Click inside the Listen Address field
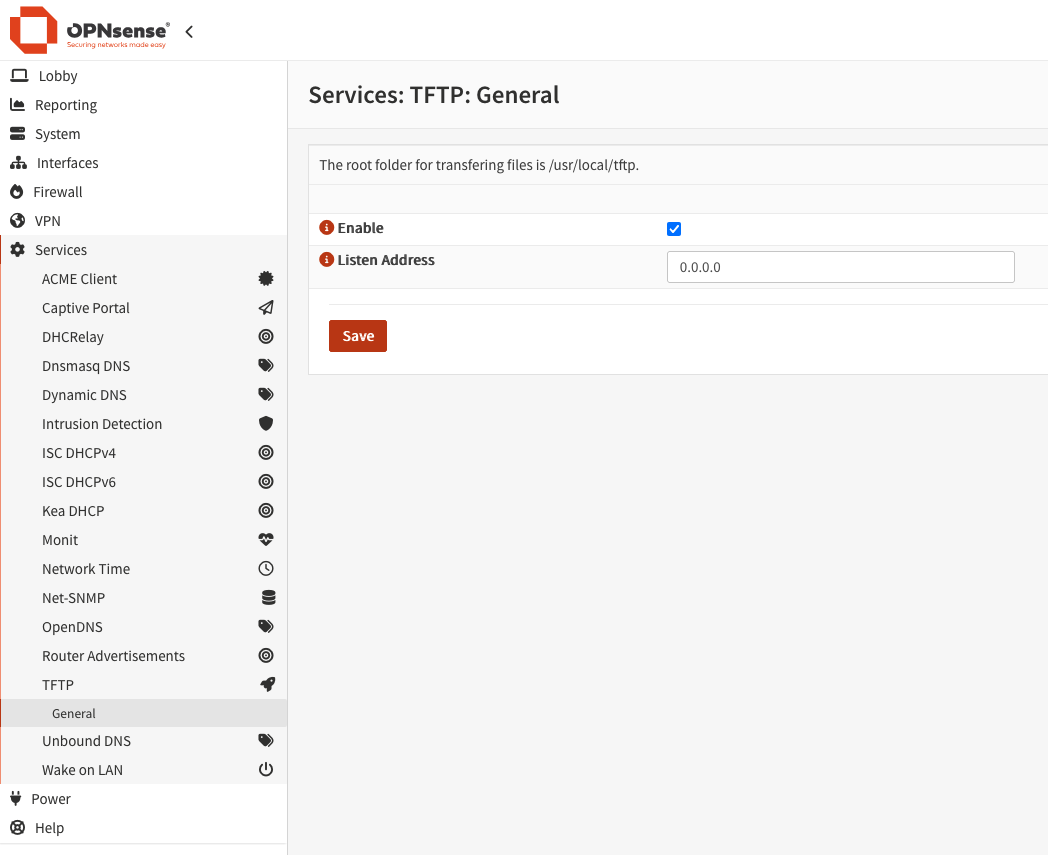Image resolution: width=1048 pixels, height=855 pixels. tap(840, 267)
